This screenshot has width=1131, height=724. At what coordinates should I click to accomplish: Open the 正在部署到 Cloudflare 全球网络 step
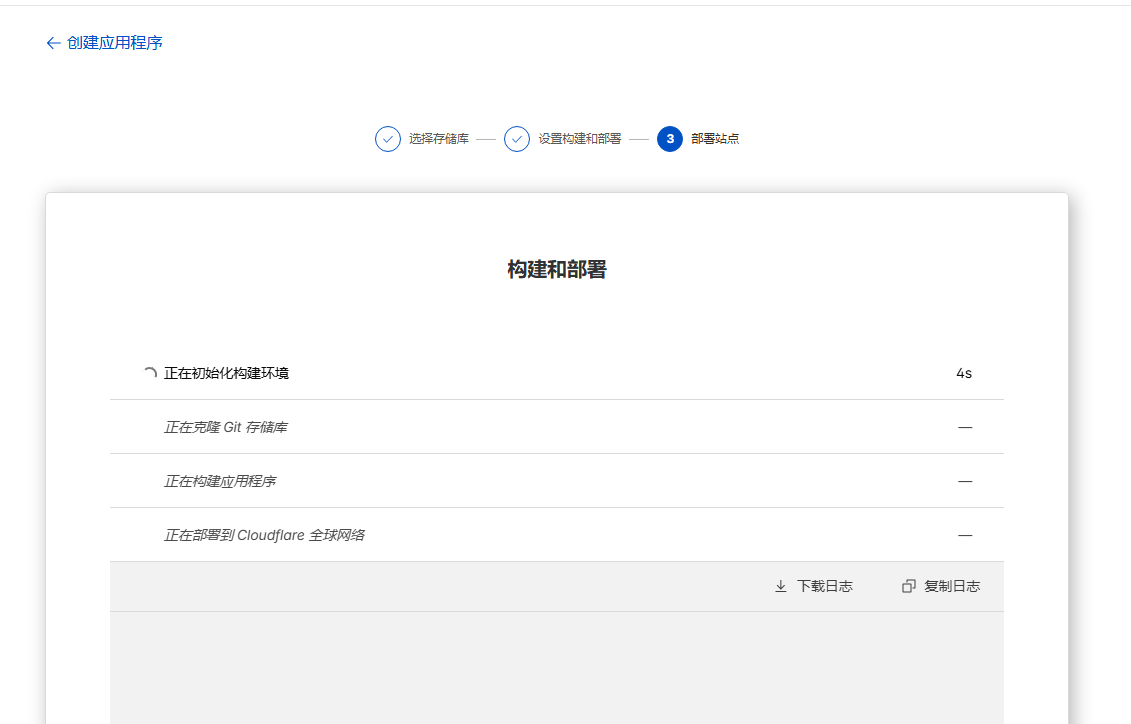264,535
